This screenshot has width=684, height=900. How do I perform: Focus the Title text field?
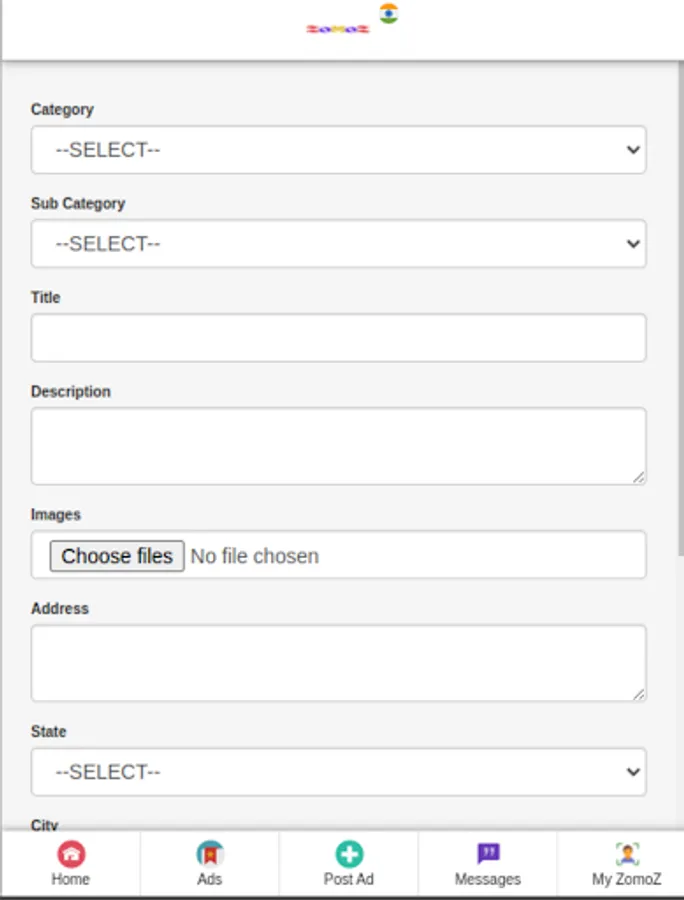click(338, 338)
